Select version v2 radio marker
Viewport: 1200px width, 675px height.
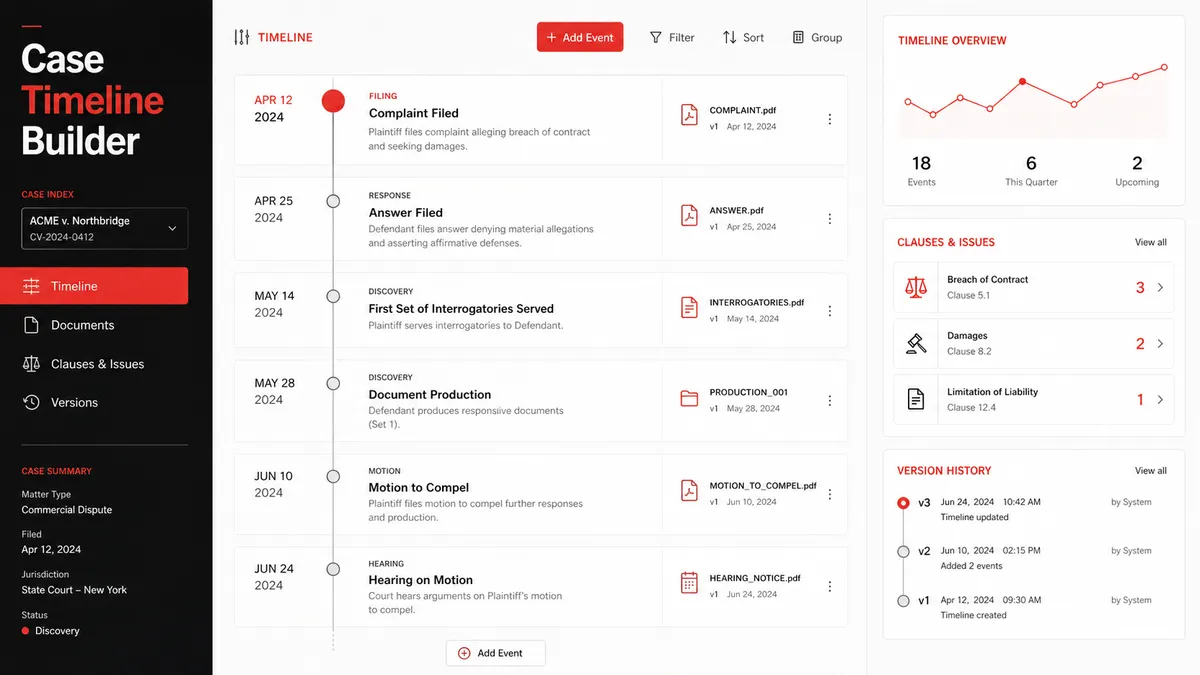coord(904,551)
